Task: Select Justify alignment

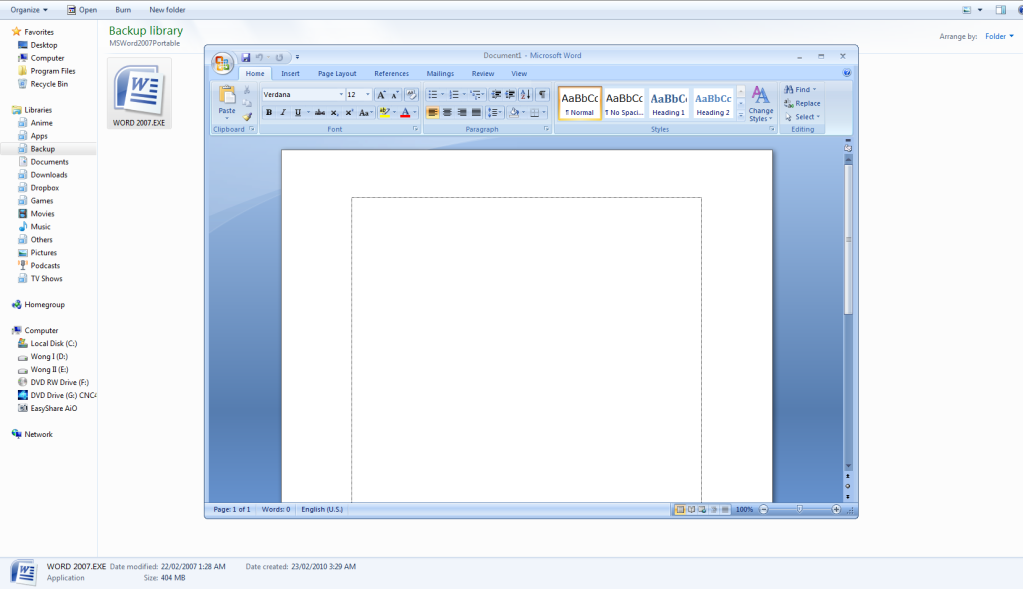Action: click(x=476, y=112)
